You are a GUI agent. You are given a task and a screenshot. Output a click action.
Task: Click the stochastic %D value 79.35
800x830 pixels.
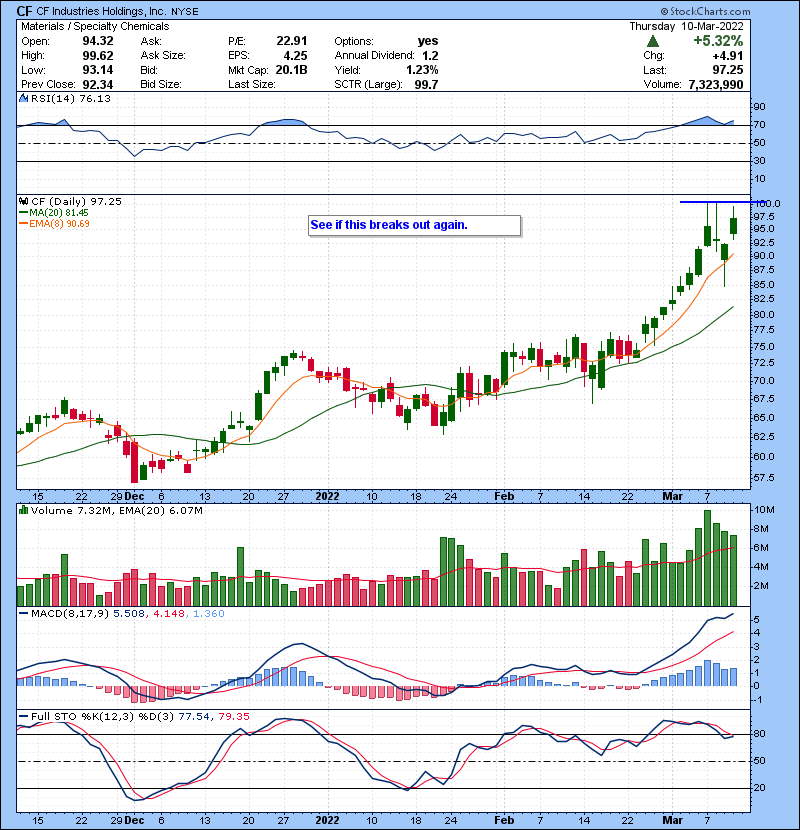coord(233,716)
